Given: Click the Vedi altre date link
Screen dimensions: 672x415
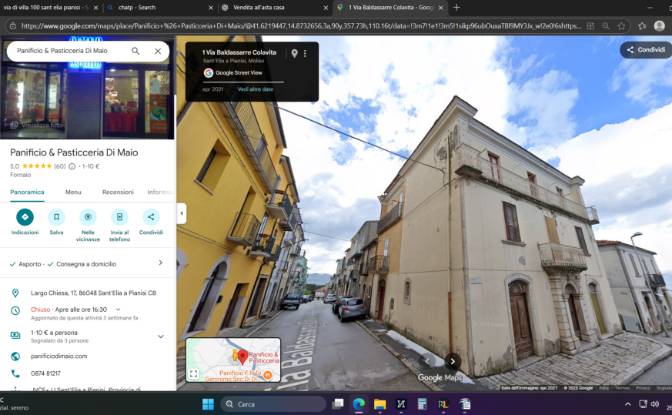Looking at the screenshot, I should [x=255, y=90].
